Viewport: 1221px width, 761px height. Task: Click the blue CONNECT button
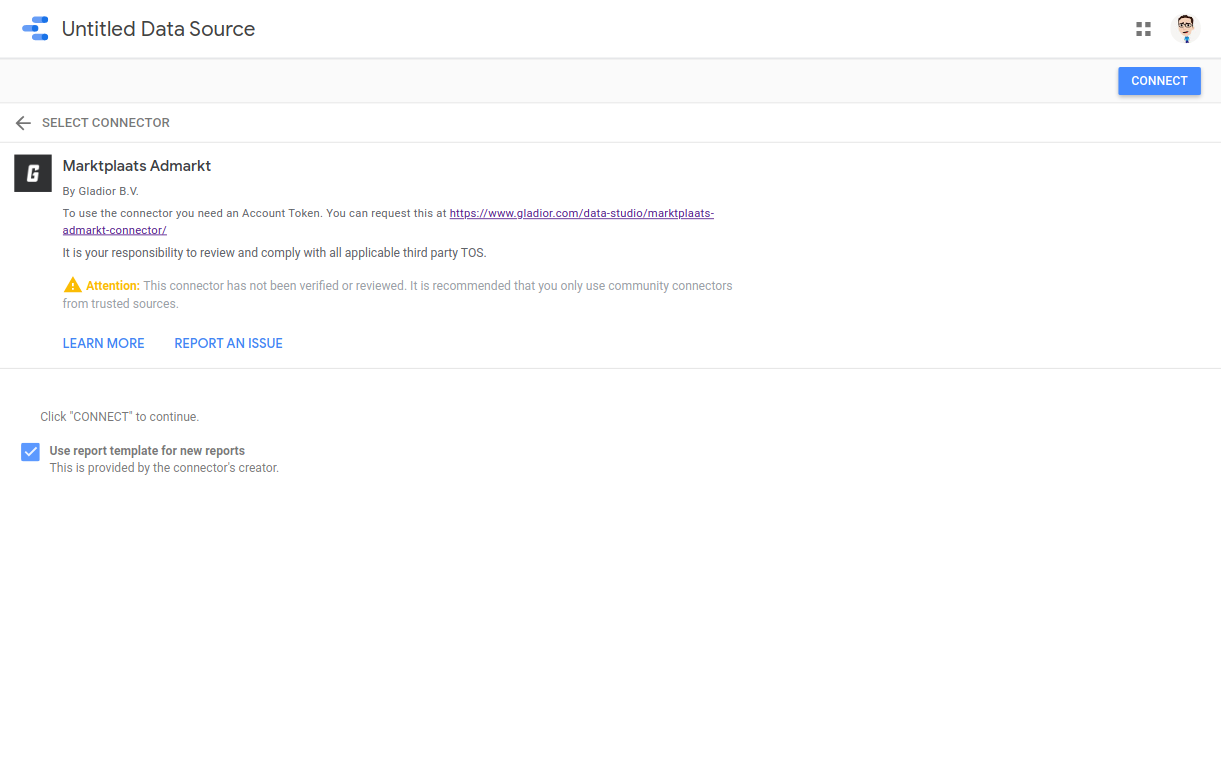click(1159, 81)
